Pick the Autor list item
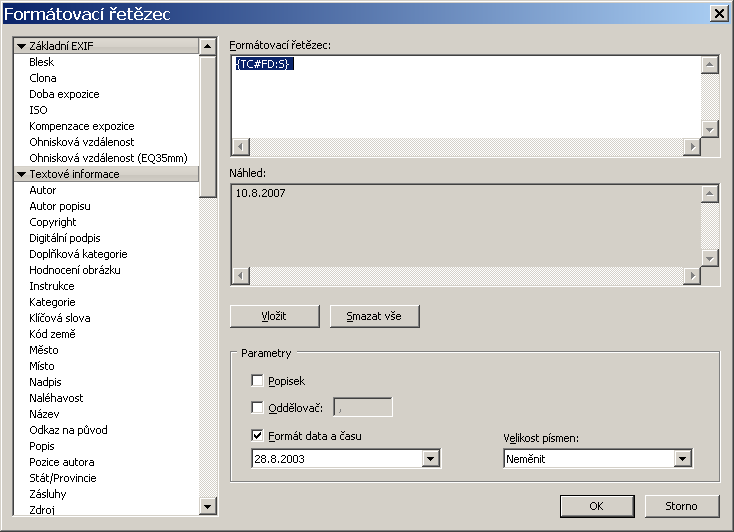Image resolution: width=734 pixels, height=532 pixels. (x=43, y=190)
